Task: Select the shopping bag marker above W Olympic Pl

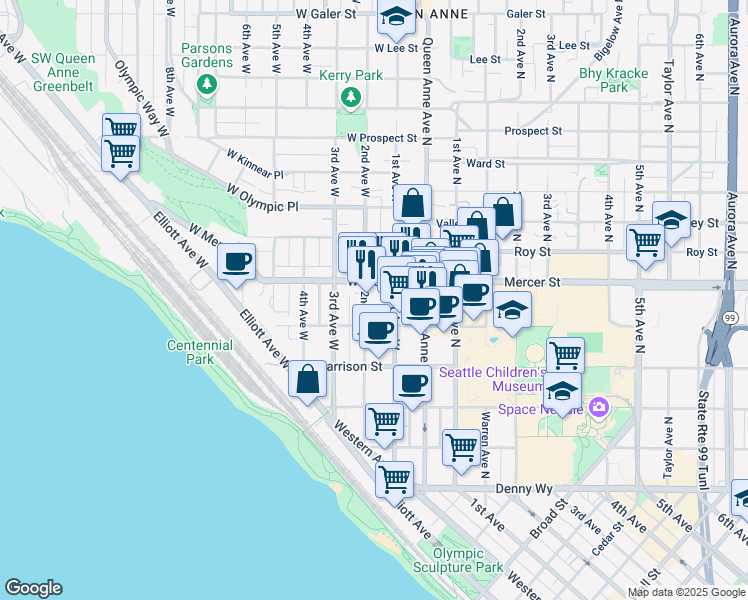Action: [x=412, y=203]
